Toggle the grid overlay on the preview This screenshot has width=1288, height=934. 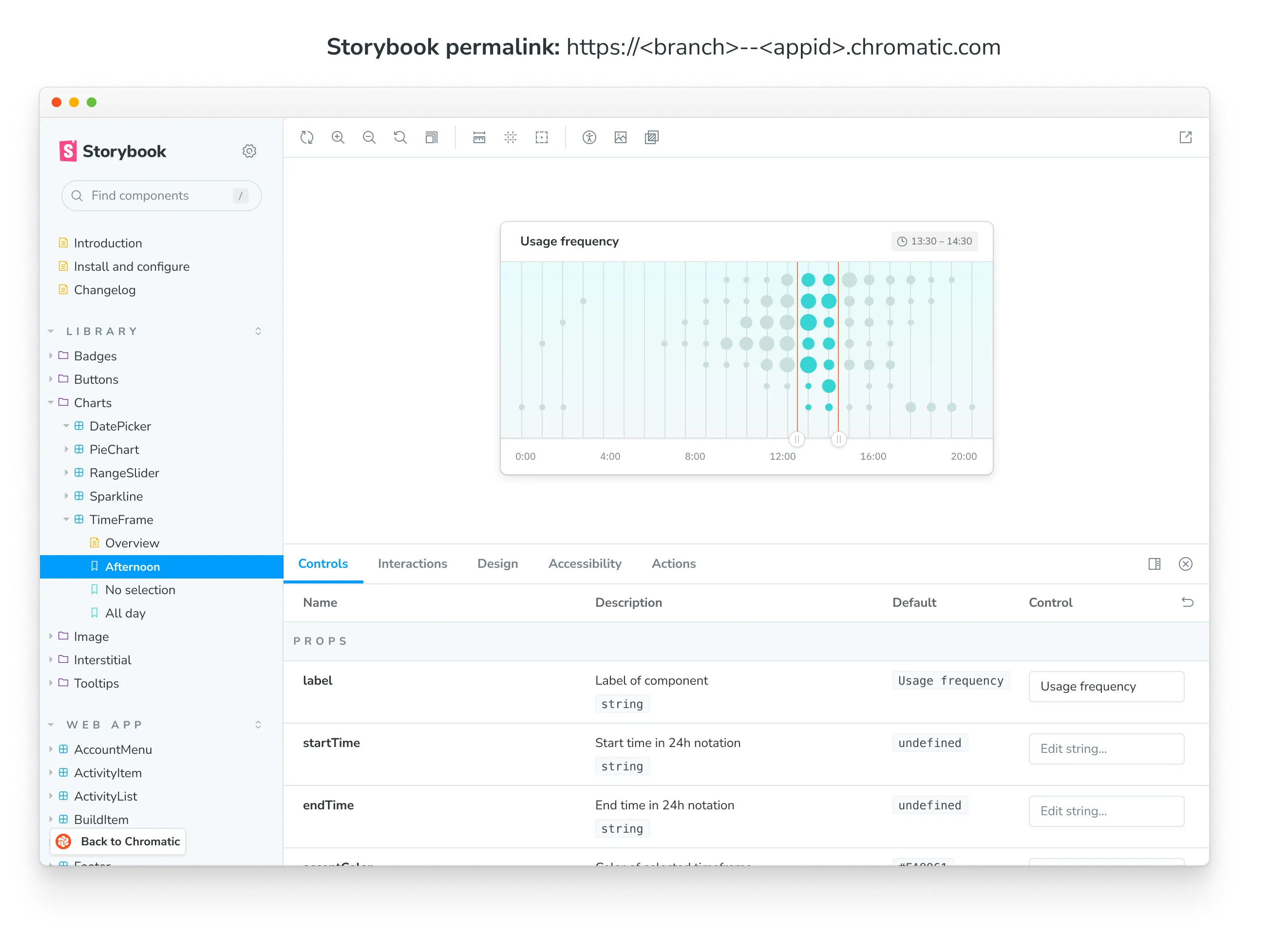(x=511, y=137)
